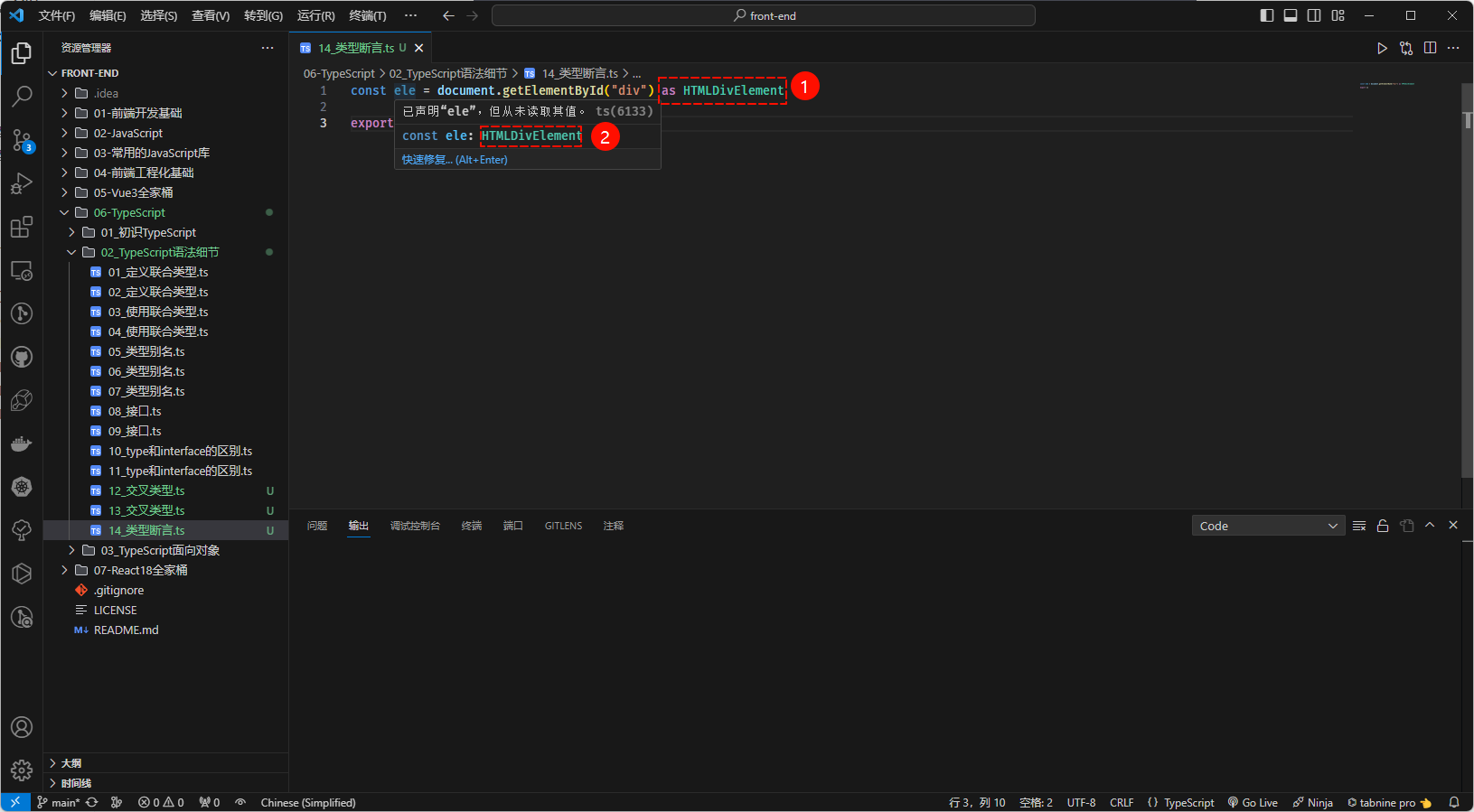Click the 快速修复 quick fix link
Image resolution: width=1474 pixels, height=812 pixels.
point(455,160)
